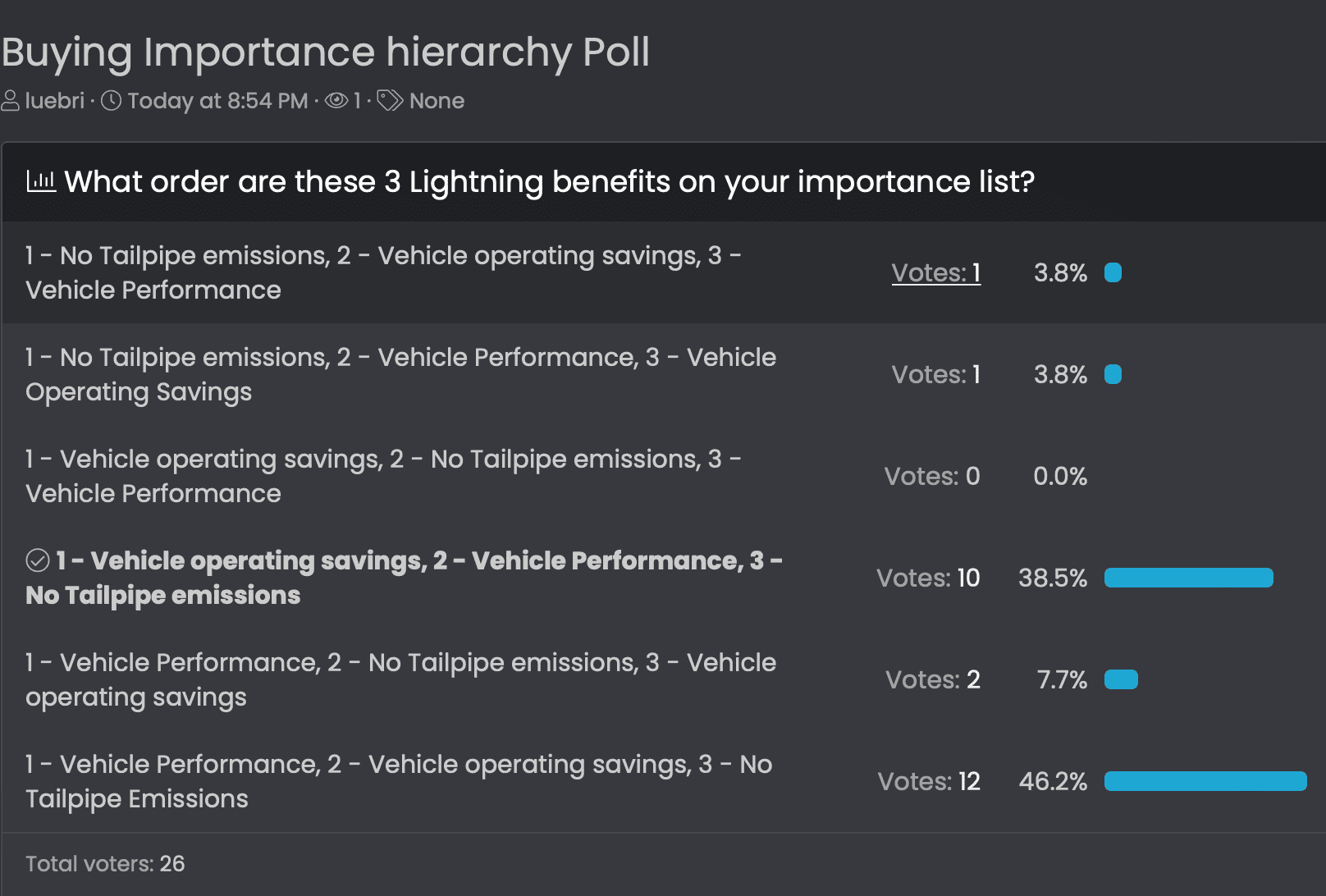1326x896 pixels.
Task: Click the Votes: 10 count
Action: pos(928,578)
